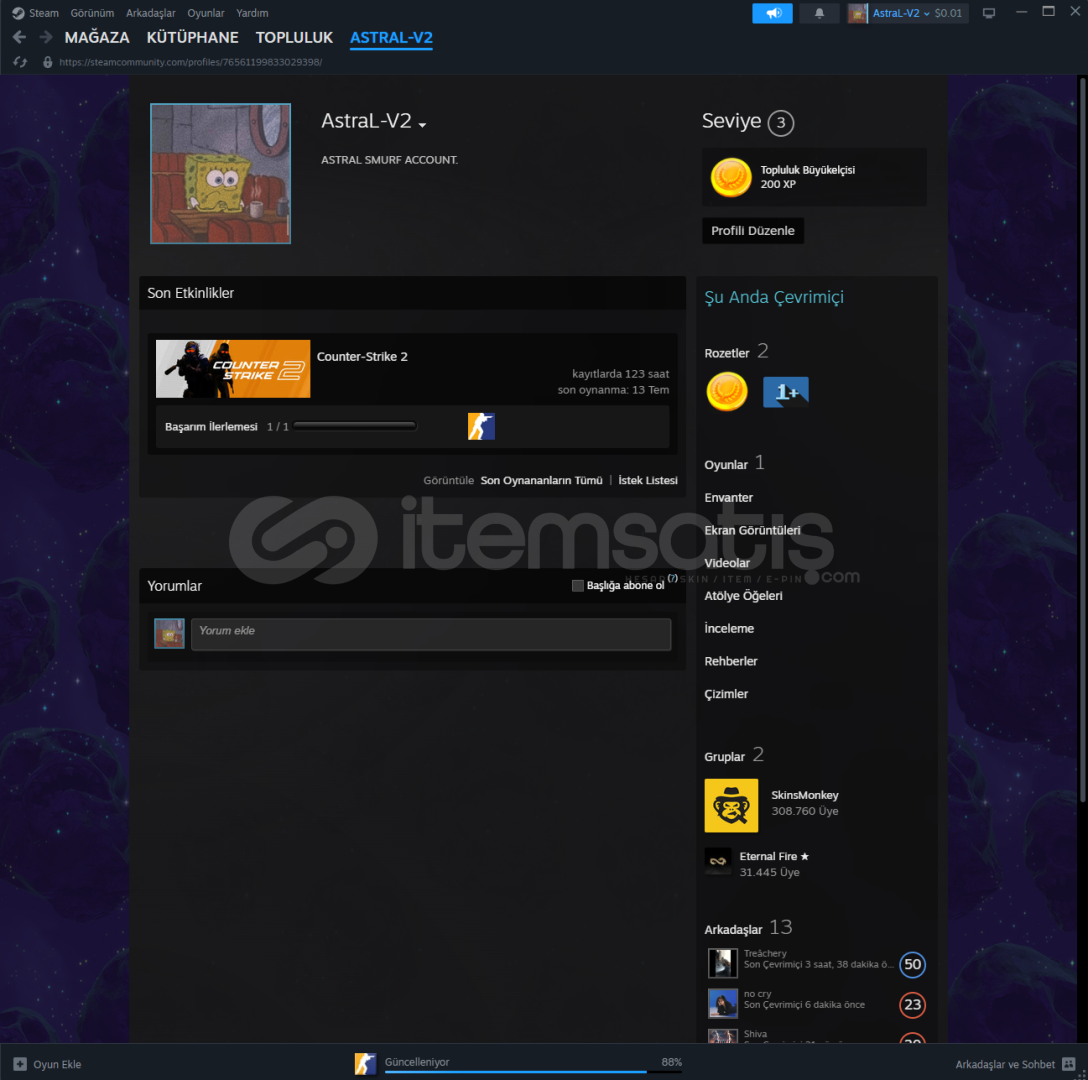1088x1080 pixels.
Task: Click the CS2 achievement icon
Action: pos(481,426)
